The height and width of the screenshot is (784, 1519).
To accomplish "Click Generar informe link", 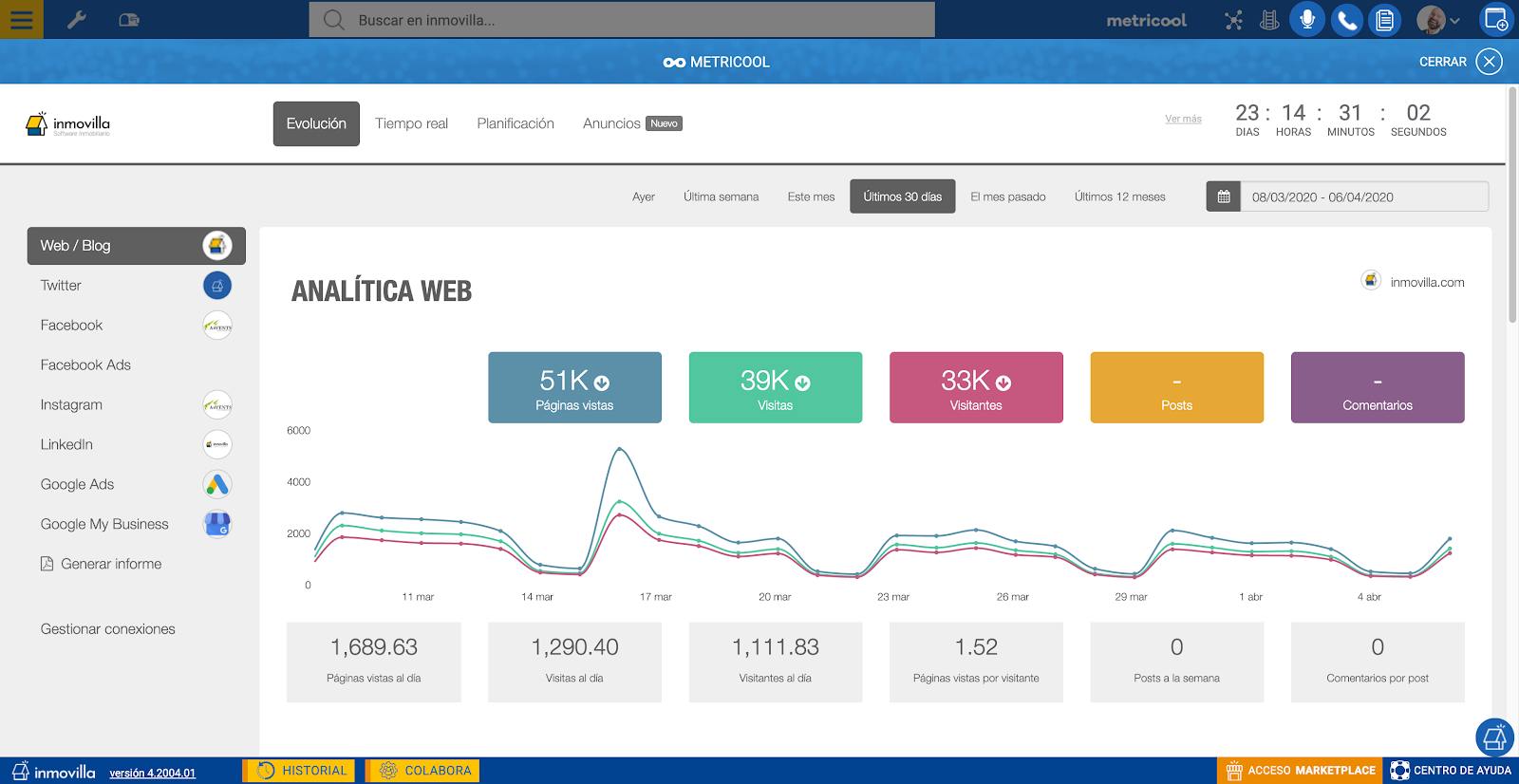I will pos(101,564).
